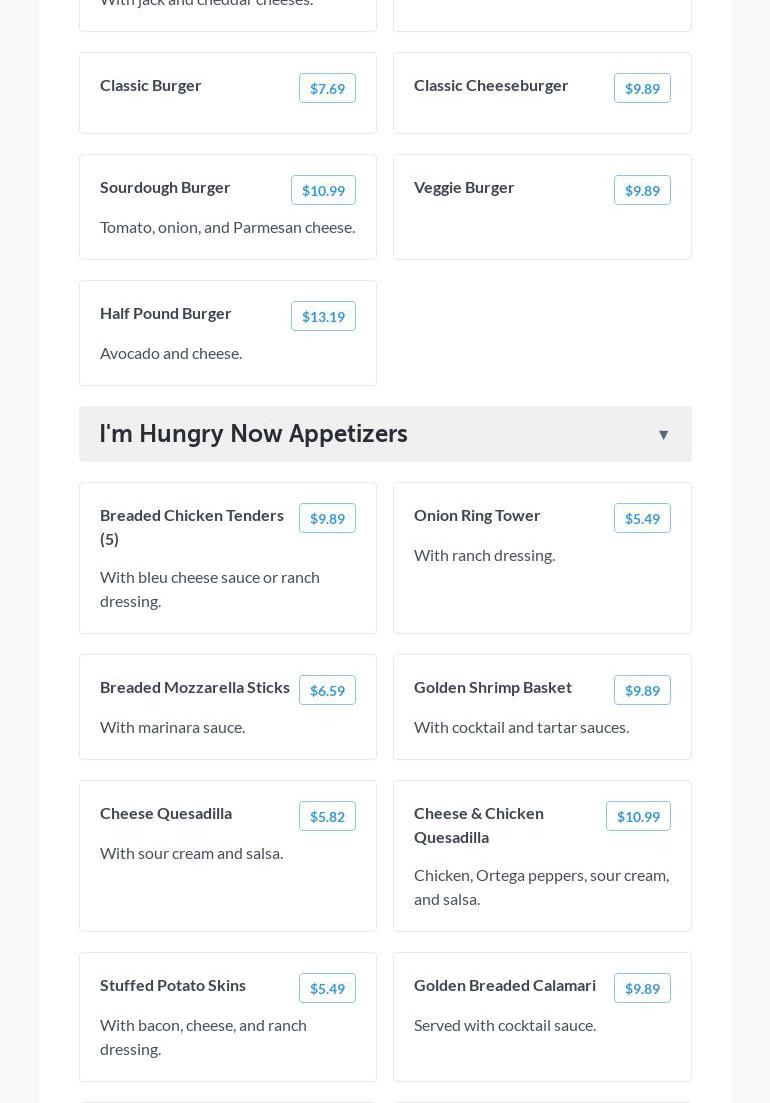
Task: Click the Classic Cheeseburger $9.89 price button
Action: tap(642, 88)
